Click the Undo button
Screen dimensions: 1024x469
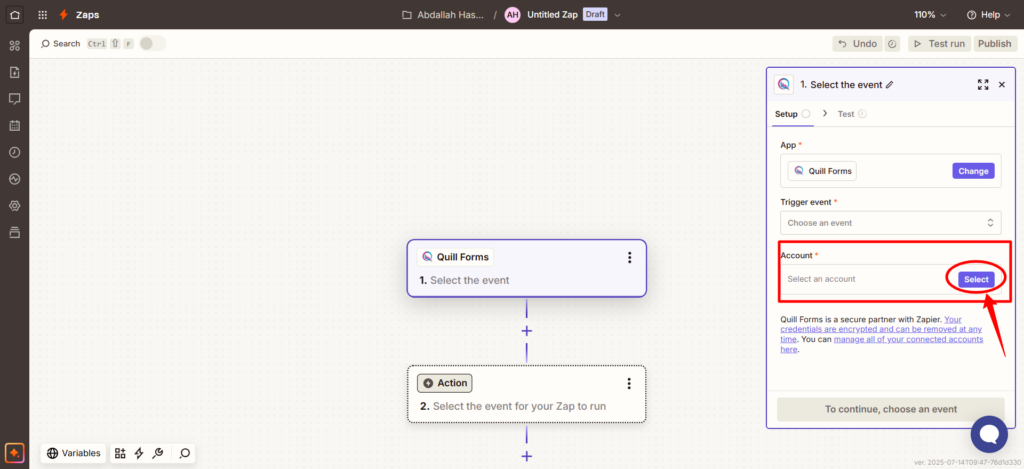coord(857,44)
